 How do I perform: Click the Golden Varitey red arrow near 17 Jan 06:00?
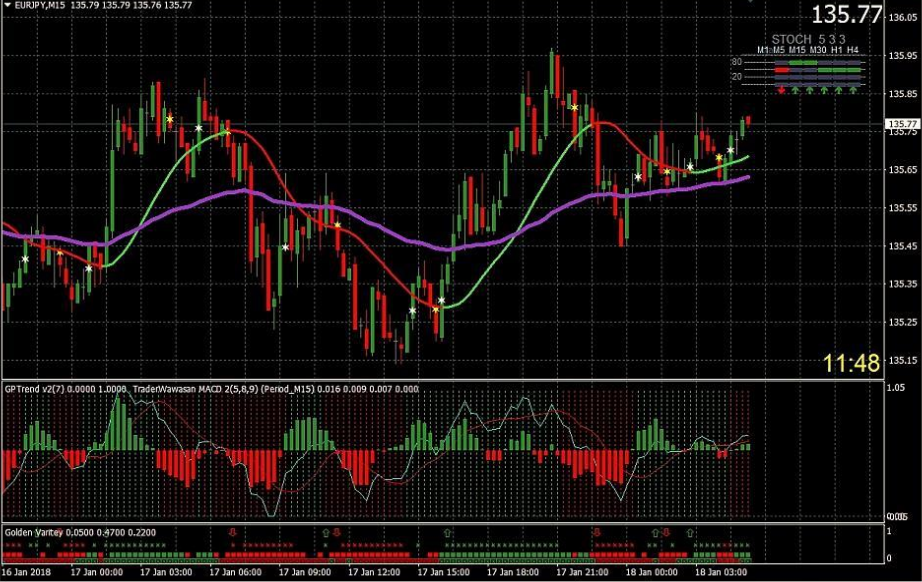[x=233, y=533]
